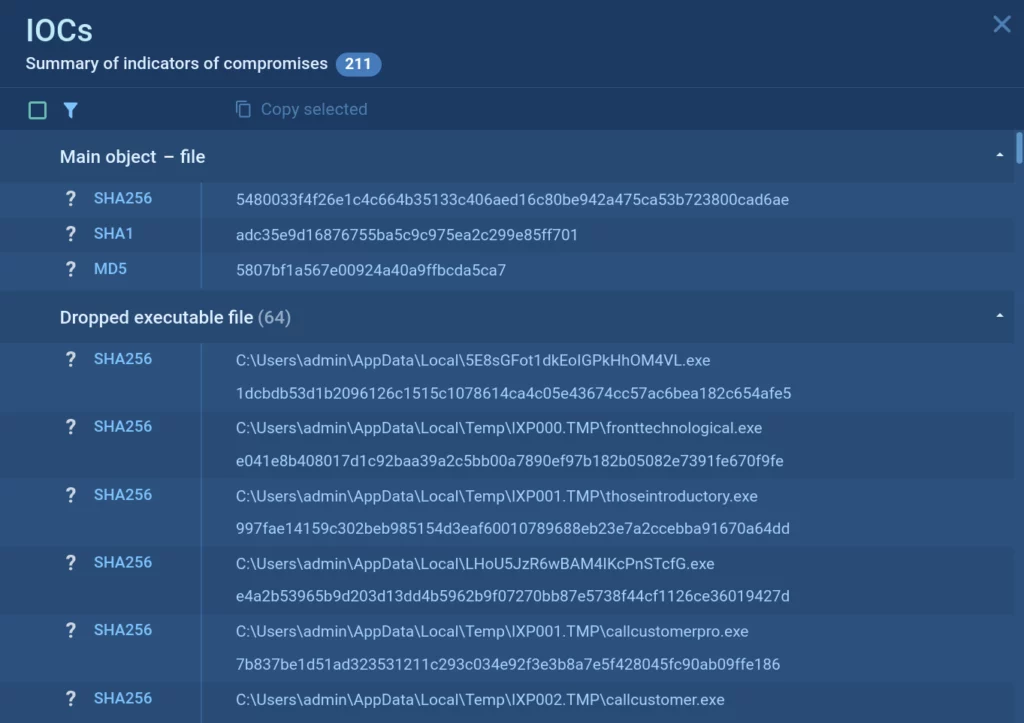This screenshot has width=1024, height=723.
Task: Click the copy icon beside Copy selected
Action: (243, 109)
